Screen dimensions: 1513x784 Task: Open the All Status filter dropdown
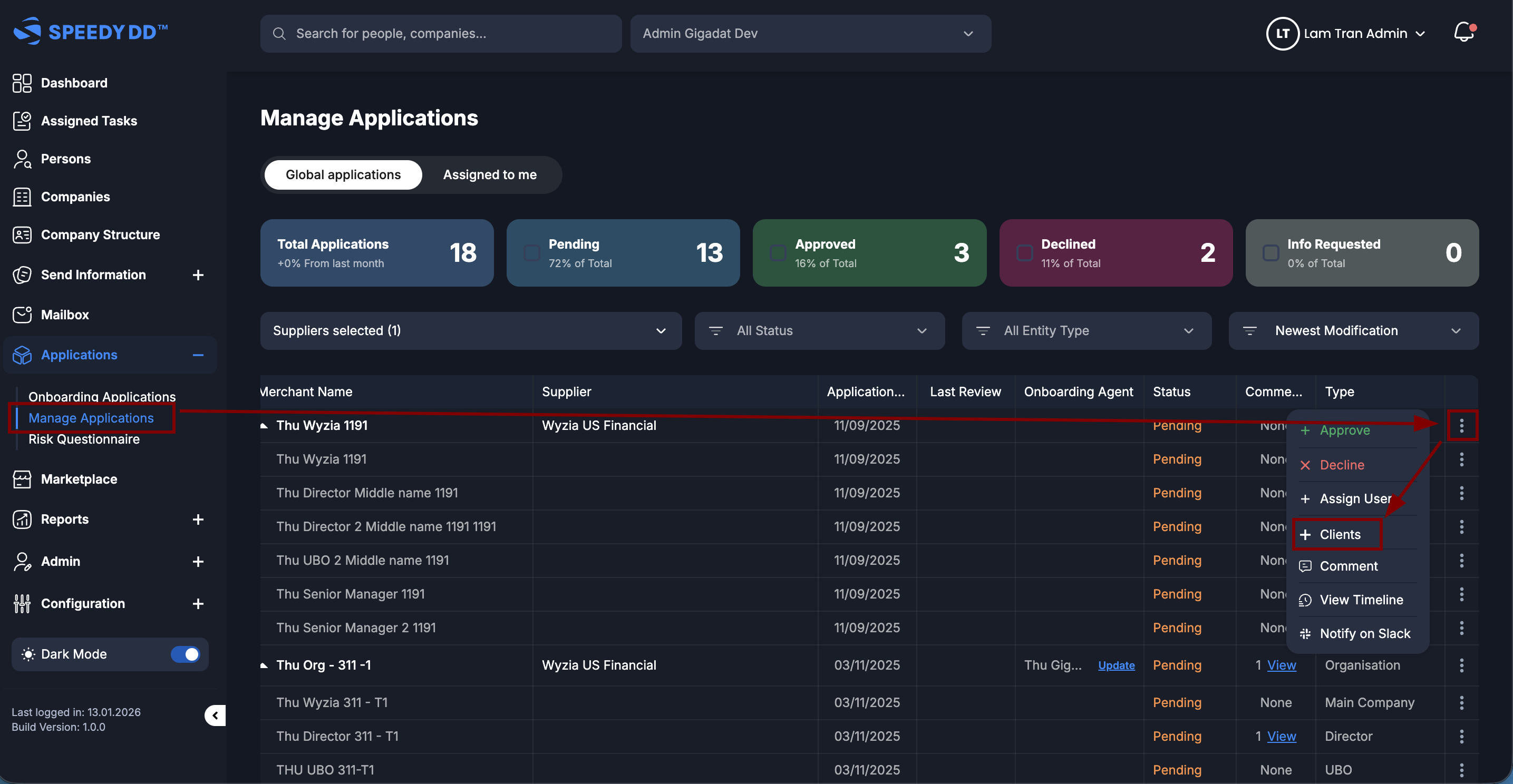(819, 330)
